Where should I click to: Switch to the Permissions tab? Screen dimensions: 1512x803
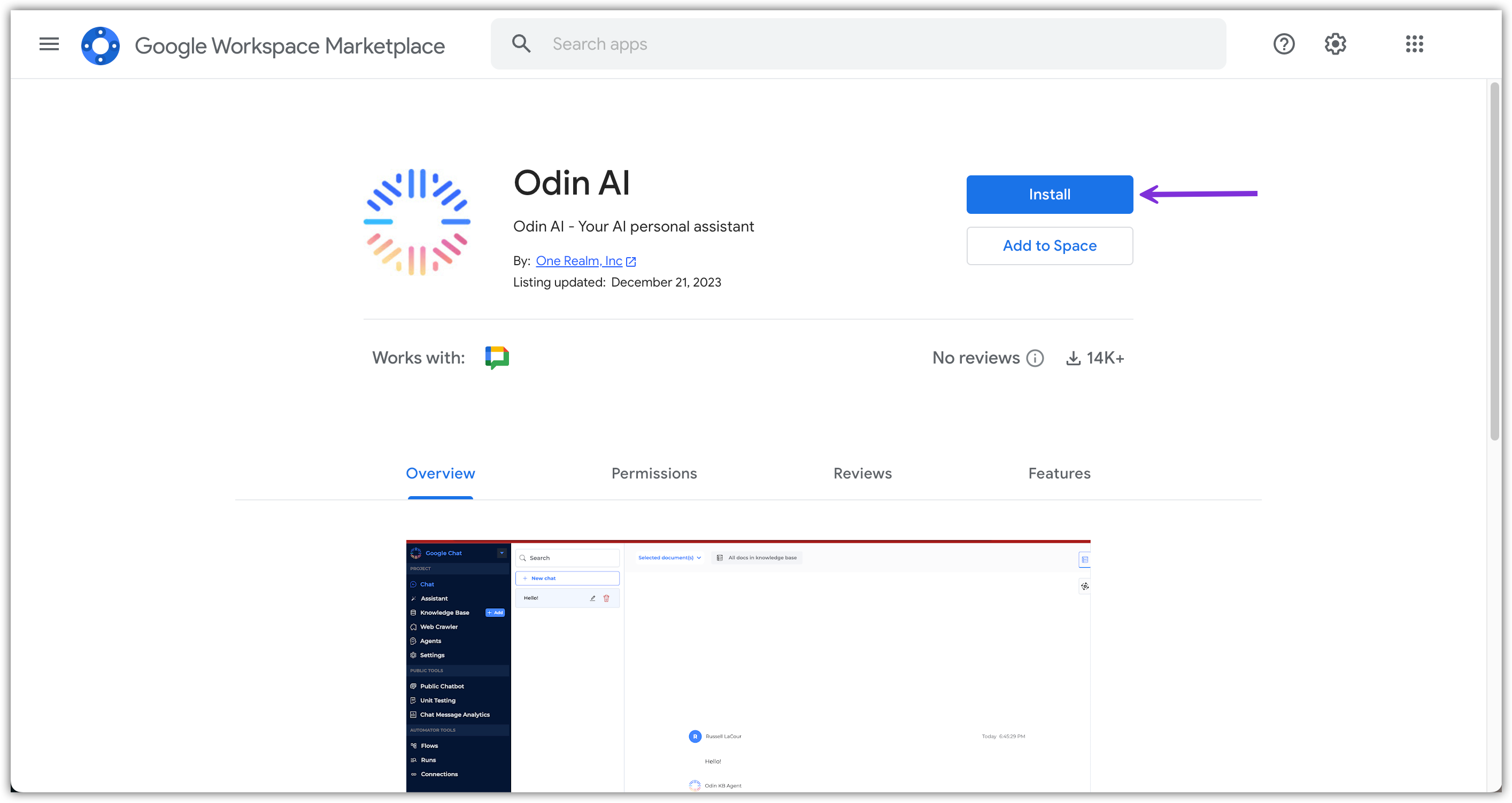coord(654,473)
